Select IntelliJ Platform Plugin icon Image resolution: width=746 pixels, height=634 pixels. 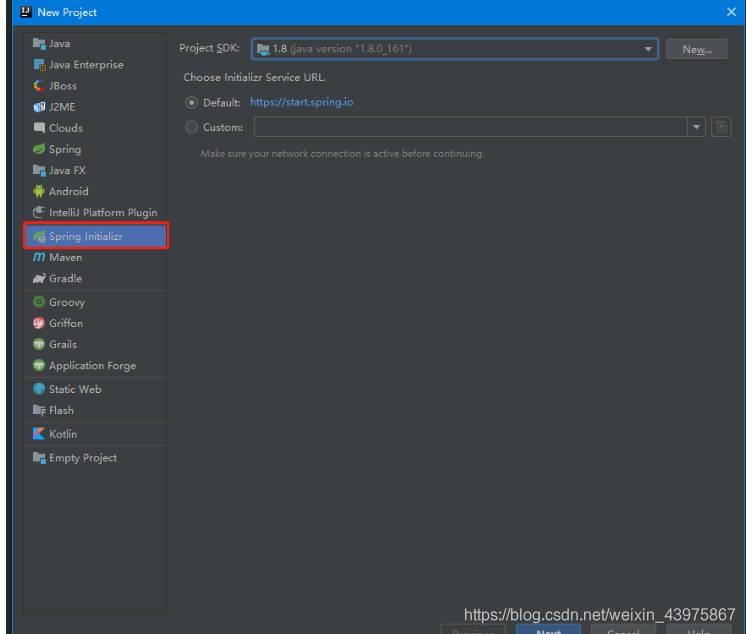tap(39, 212)
